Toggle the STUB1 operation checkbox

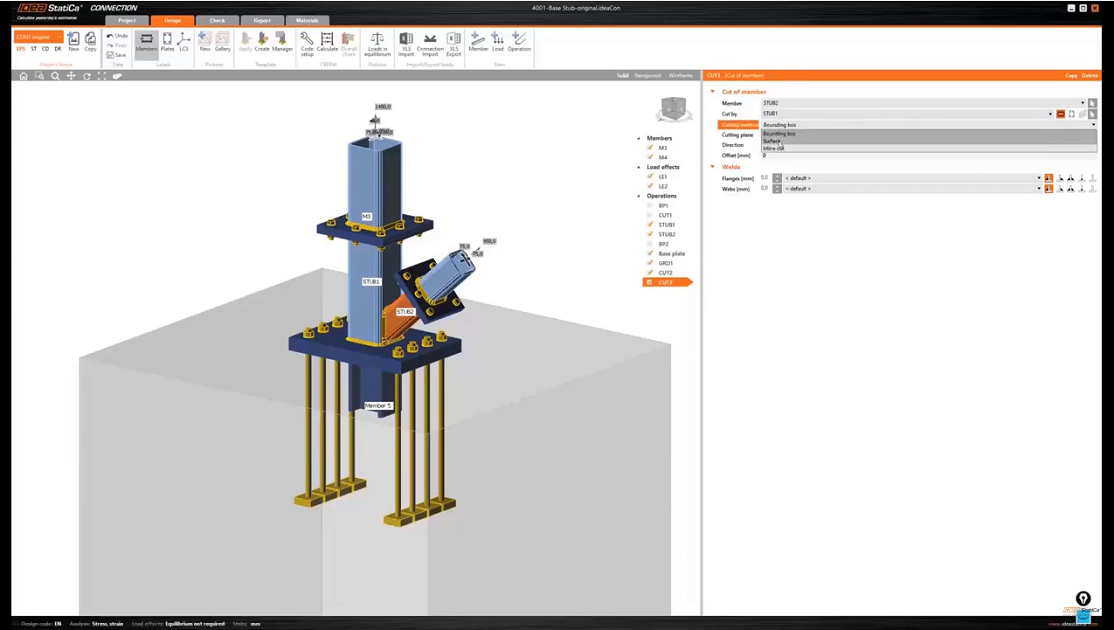coord(650,225)
